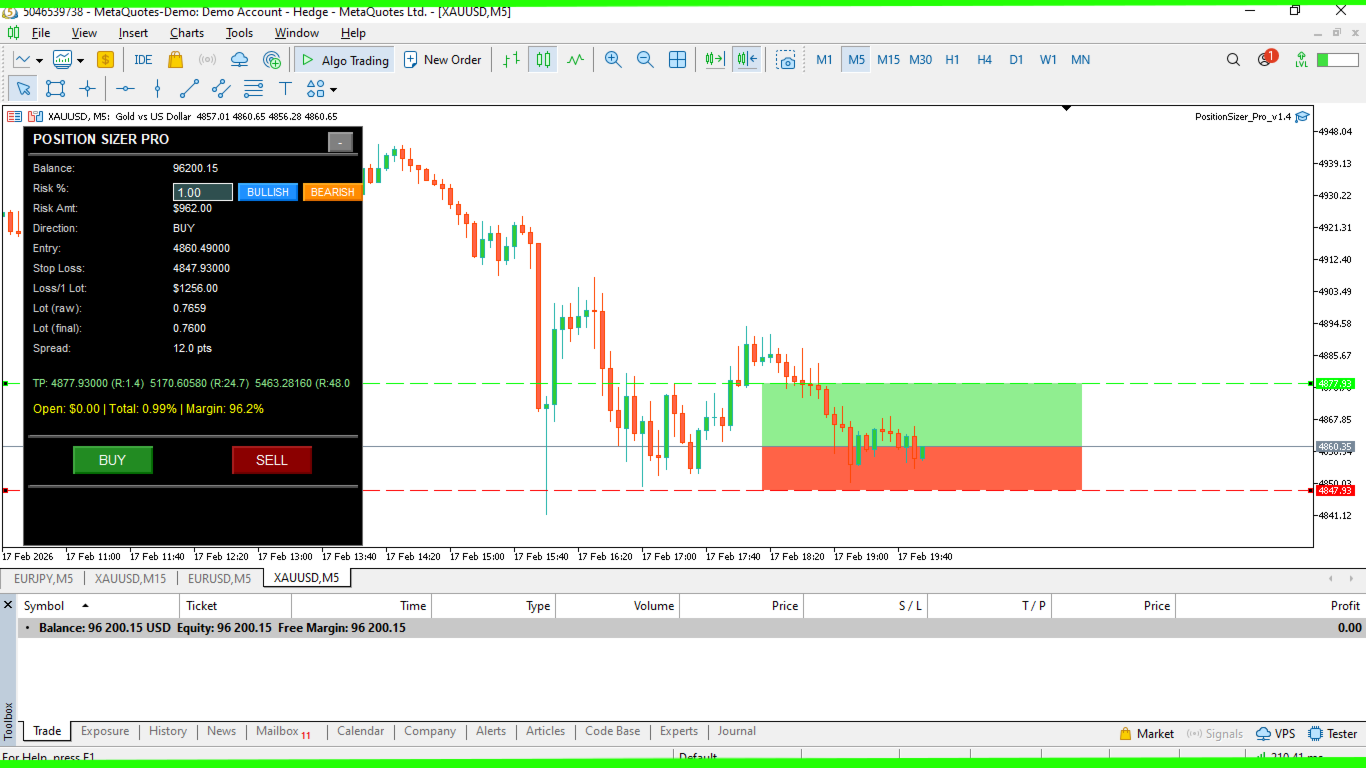Toggle Algo Trading
The image size is (1366, 768).
pos(344,60)
